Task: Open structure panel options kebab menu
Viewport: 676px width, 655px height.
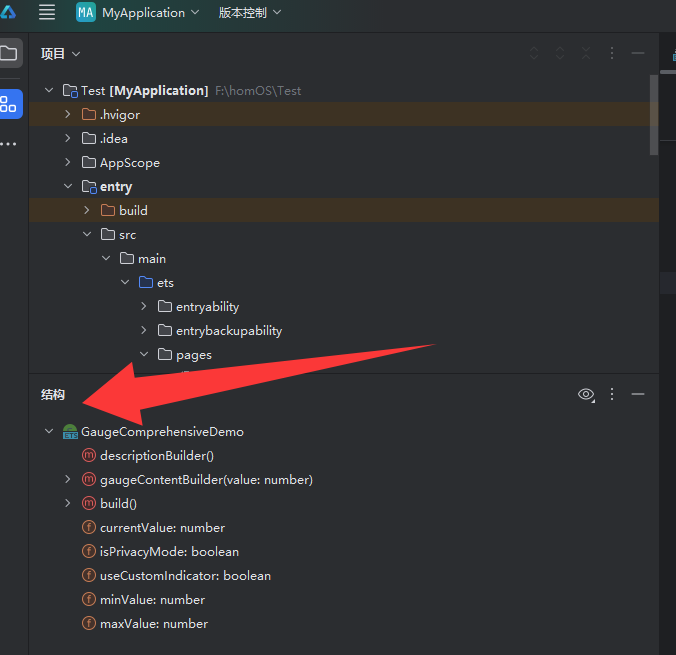Action: 611,394
